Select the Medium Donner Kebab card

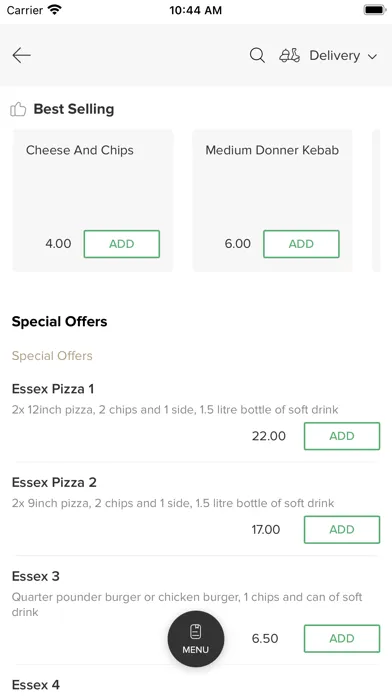[272, 201]
